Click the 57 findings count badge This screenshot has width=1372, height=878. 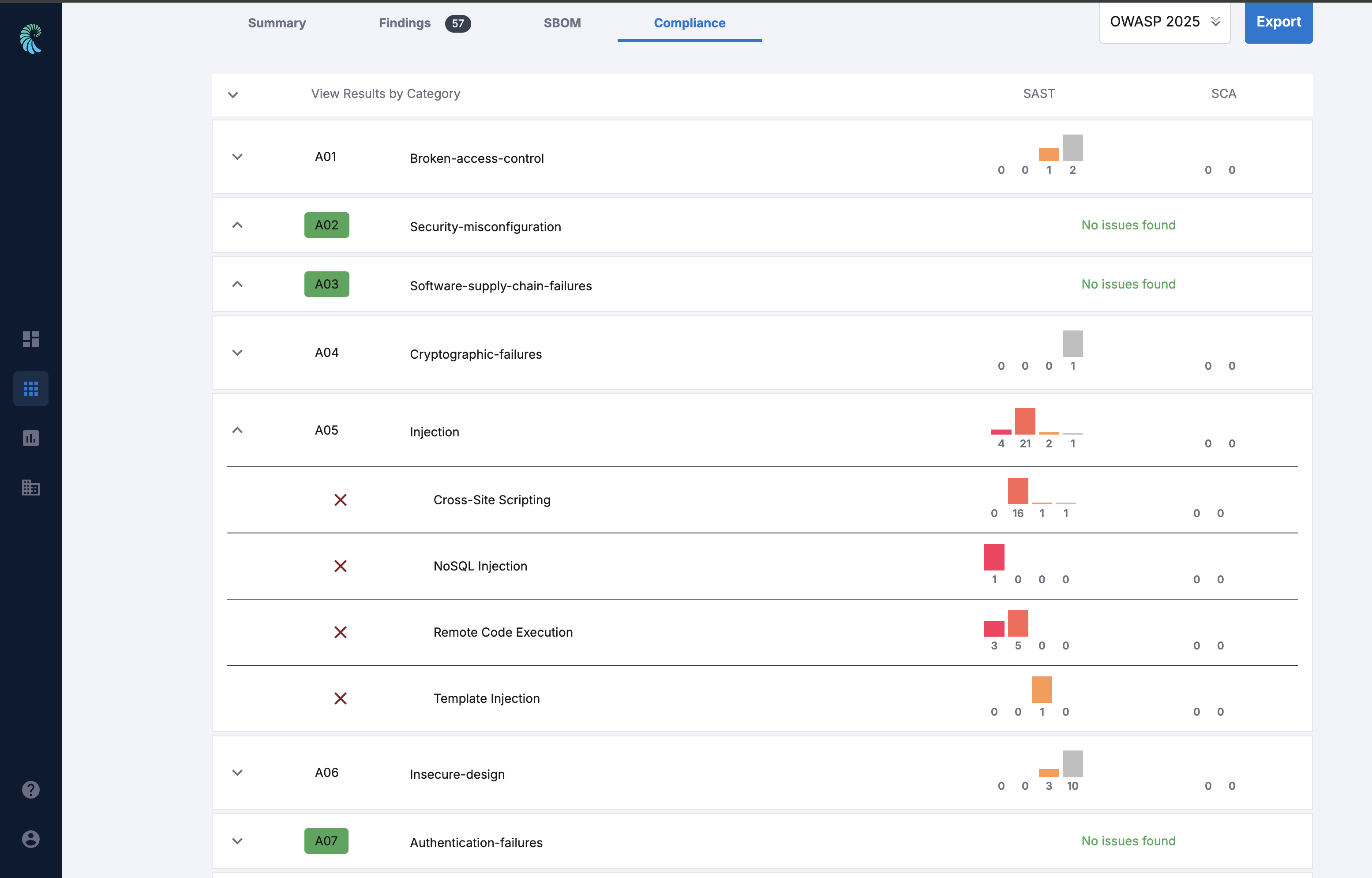pos(458,23)
